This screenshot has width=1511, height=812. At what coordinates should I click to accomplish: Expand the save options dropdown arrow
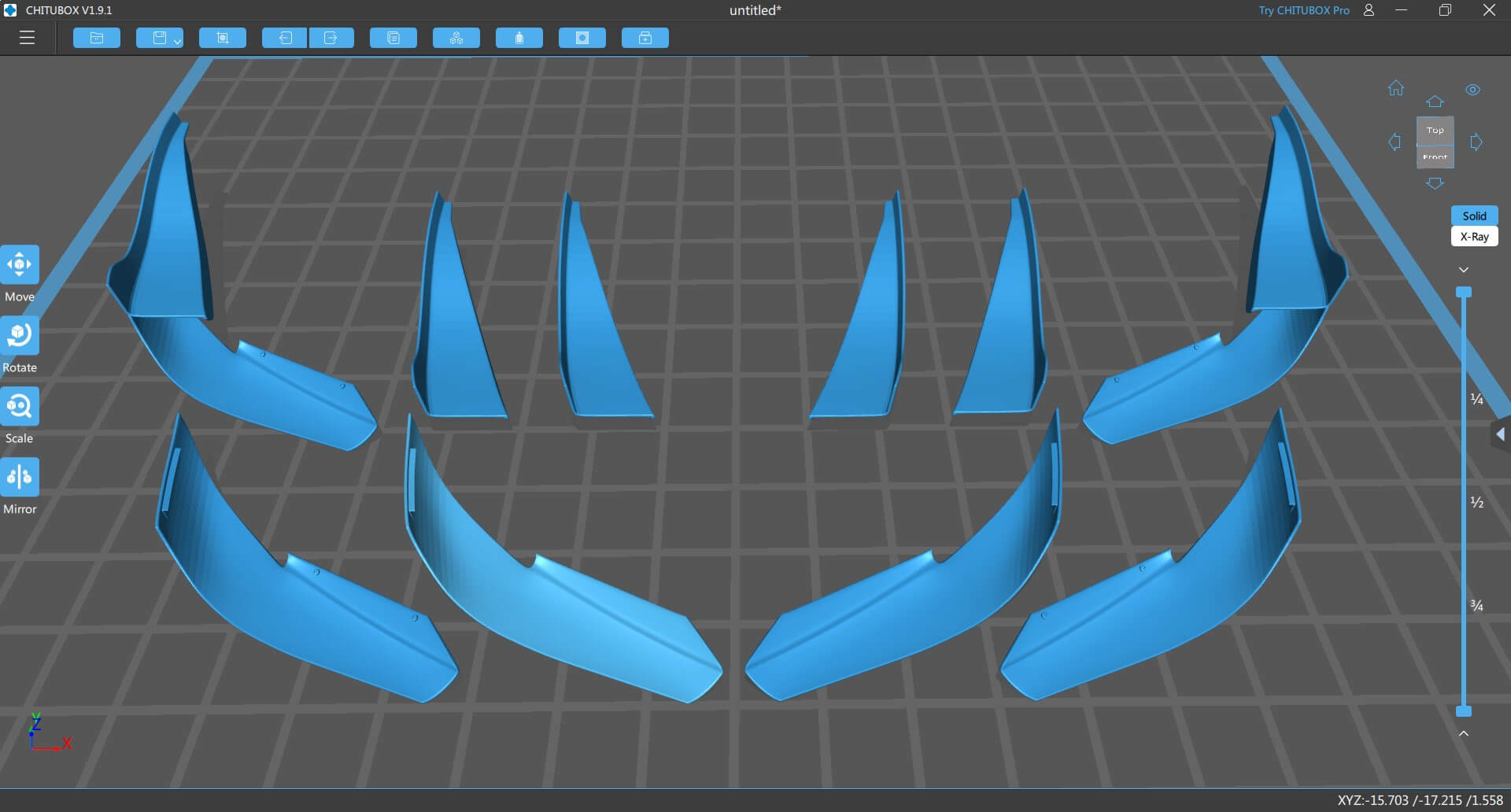pos(178,41)
